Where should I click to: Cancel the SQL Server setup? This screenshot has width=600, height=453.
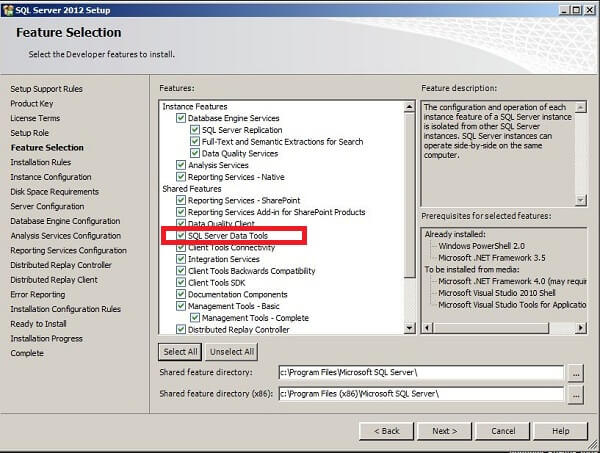(x=503, y=431)
